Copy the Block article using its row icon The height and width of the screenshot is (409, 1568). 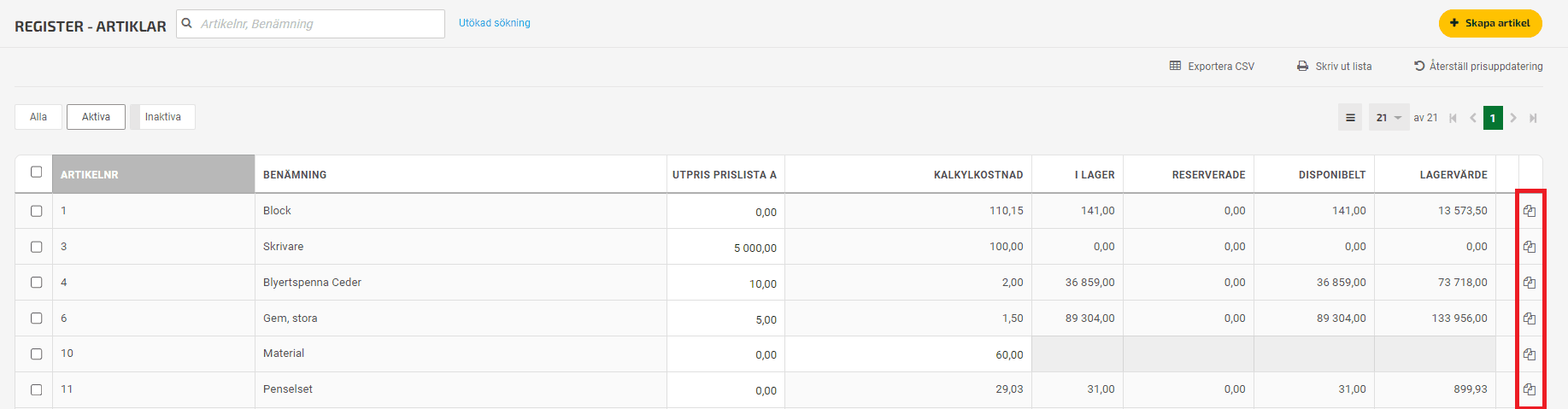[1530, 211]
